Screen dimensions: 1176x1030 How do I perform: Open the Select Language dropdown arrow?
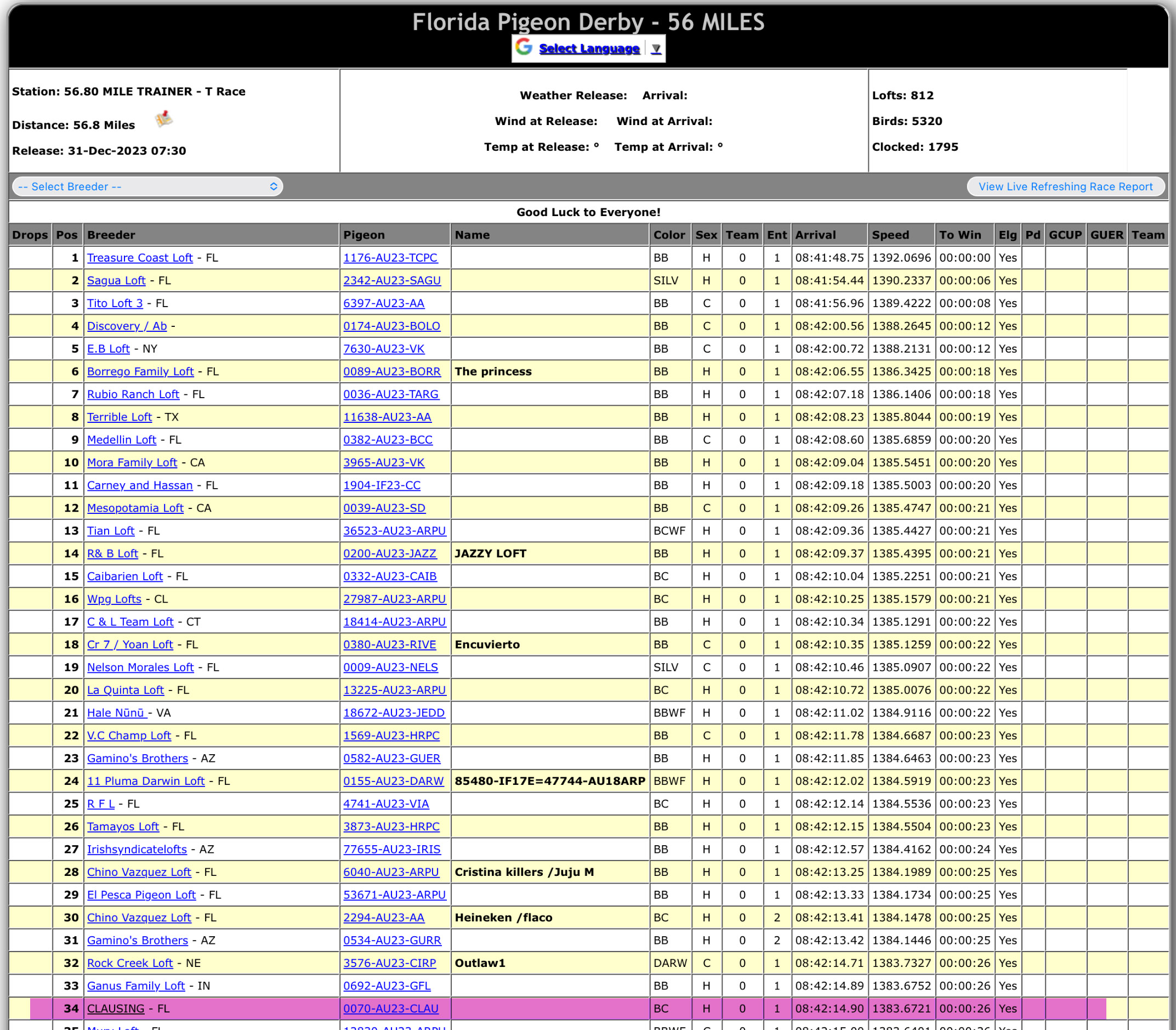[656, 49]
